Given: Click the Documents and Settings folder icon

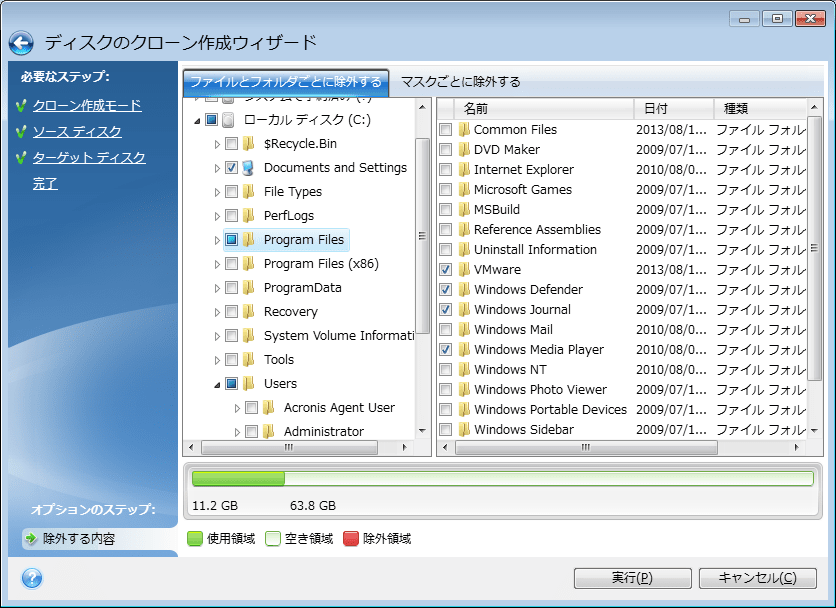Looking at the screenshot, I should 248,168.
